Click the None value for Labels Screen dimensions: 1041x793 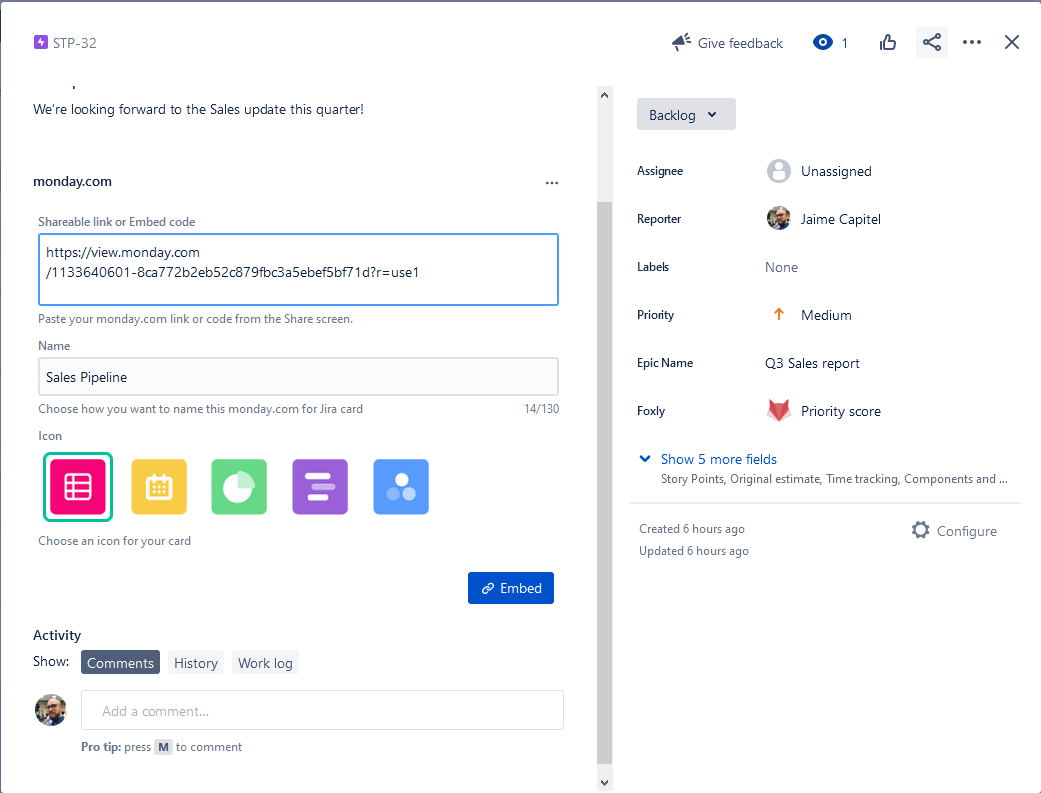pos(781,267)
